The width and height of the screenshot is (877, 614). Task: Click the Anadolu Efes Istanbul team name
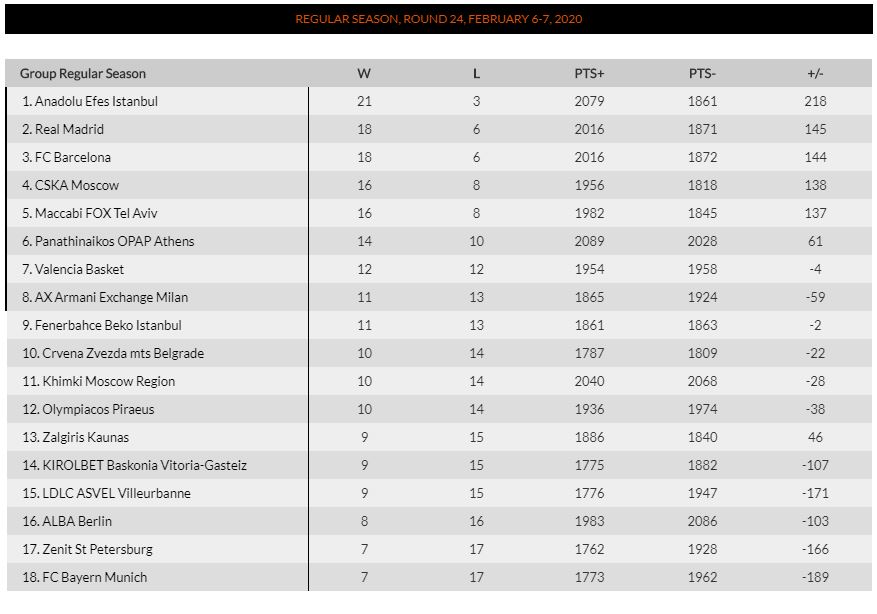[96, 101]
